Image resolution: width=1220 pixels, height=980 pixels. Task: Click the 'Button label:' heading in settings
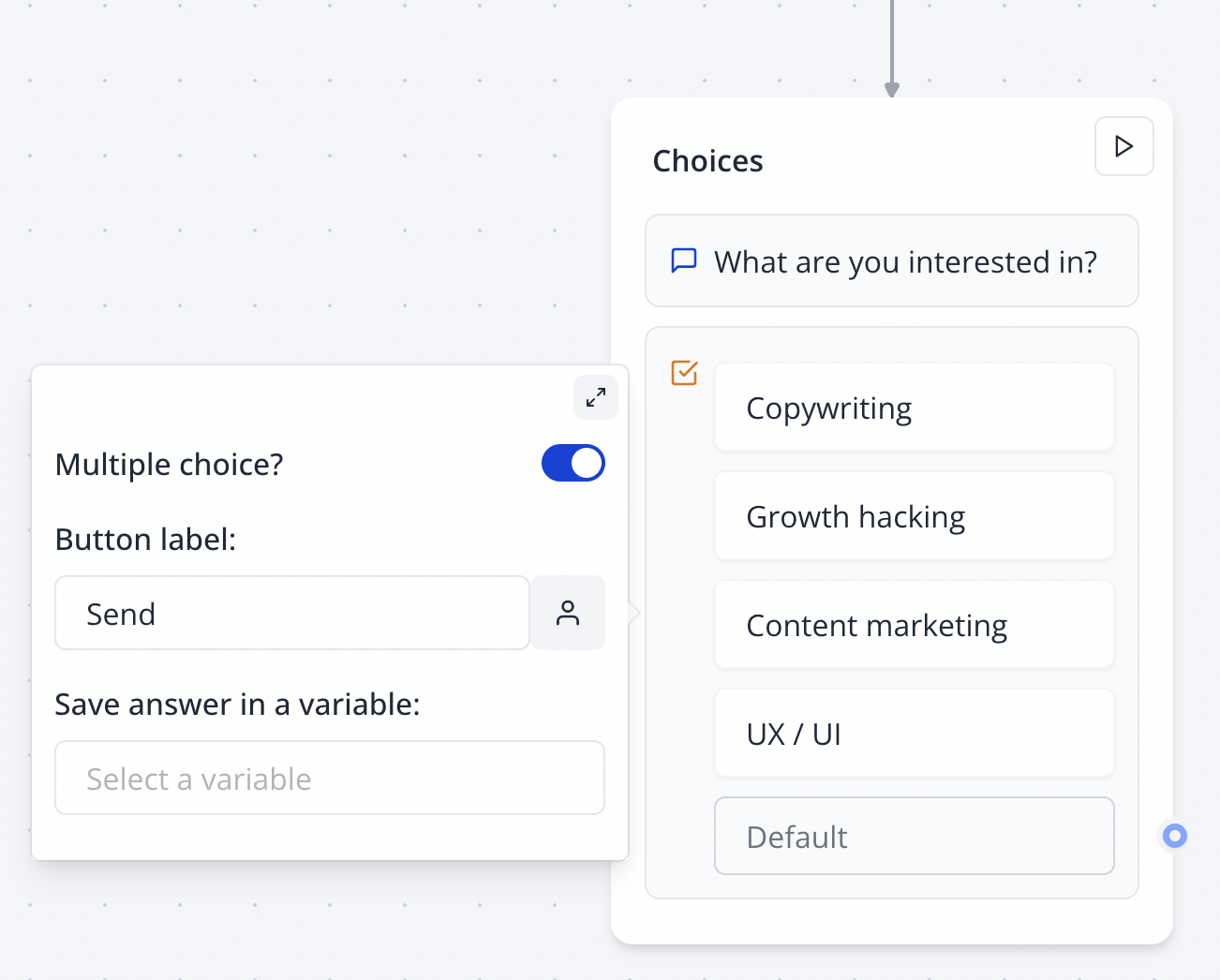(145, 539)
